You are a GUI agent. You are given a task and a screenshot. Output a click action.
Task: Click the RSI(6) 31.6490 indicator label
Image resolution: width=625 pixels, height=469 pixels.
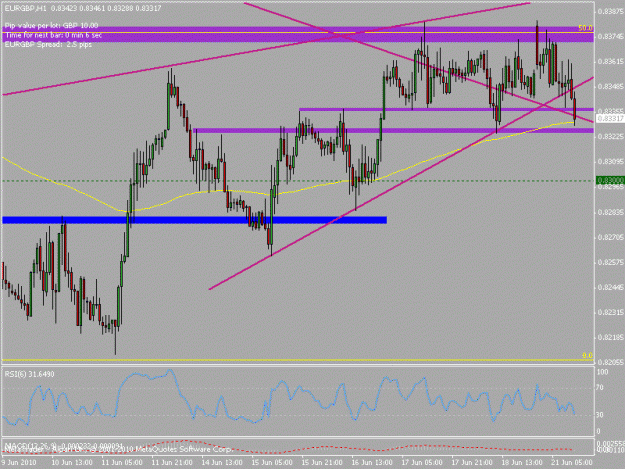point(29,374)
